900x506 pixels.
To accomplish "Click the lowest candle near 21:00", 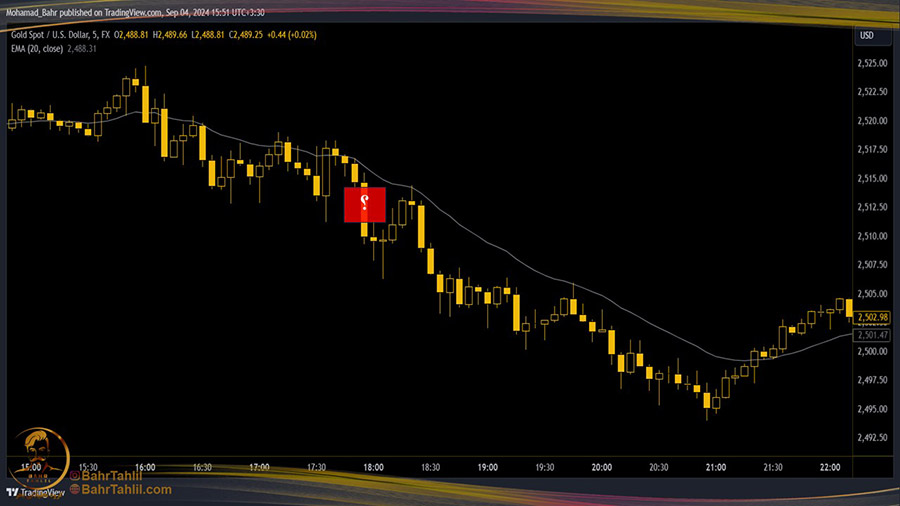I will pyautogui.click(x=706, y=401).
